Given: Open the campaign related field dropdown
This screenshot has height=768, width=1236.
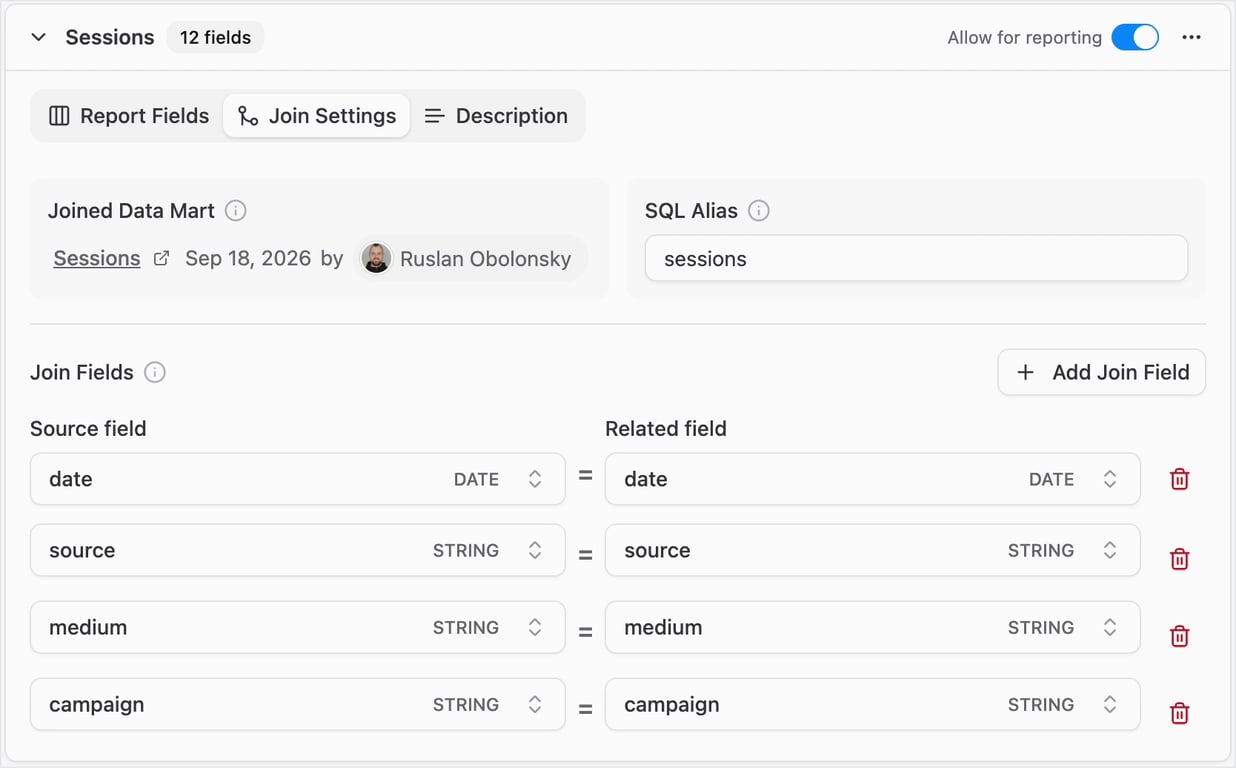Looking at the screenshot, I should (x=872, y=704).
